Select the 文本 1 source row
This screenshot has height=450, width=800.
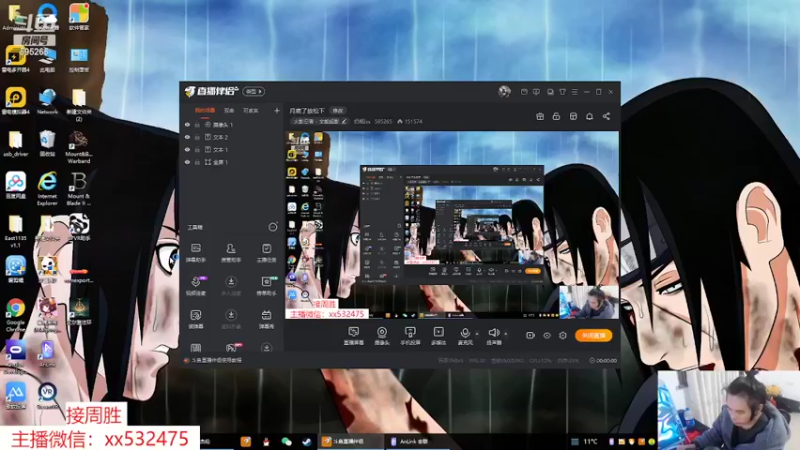[232, 149]
